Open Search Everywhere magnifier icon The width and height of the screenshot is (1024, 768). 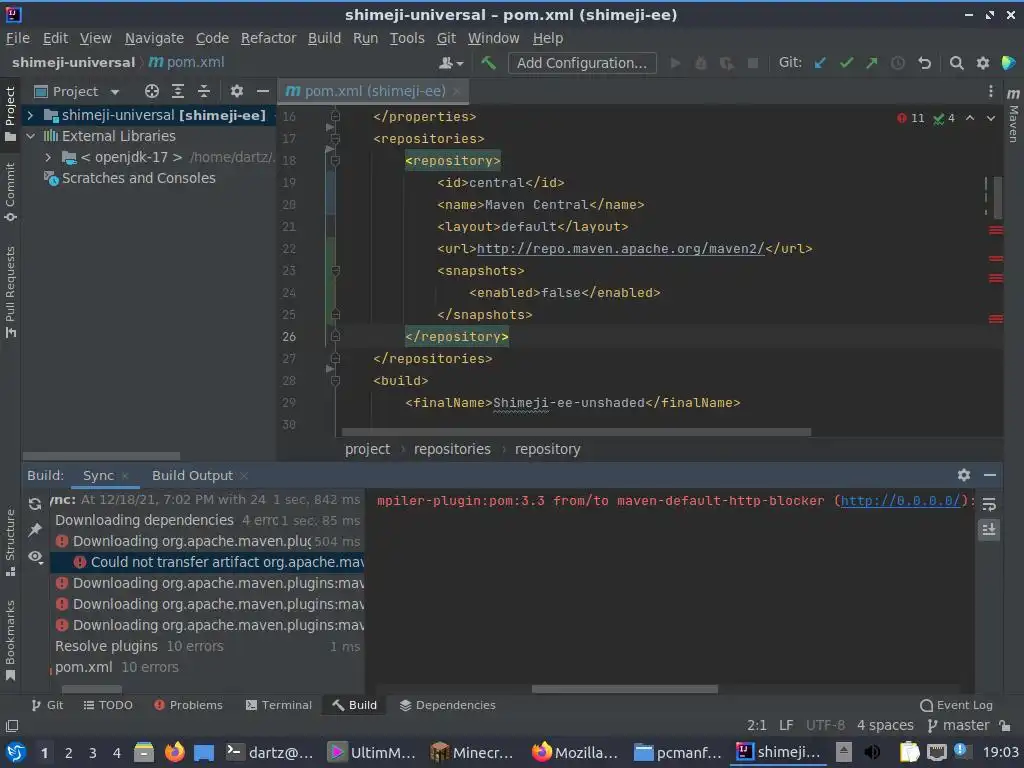click(957, 63)
